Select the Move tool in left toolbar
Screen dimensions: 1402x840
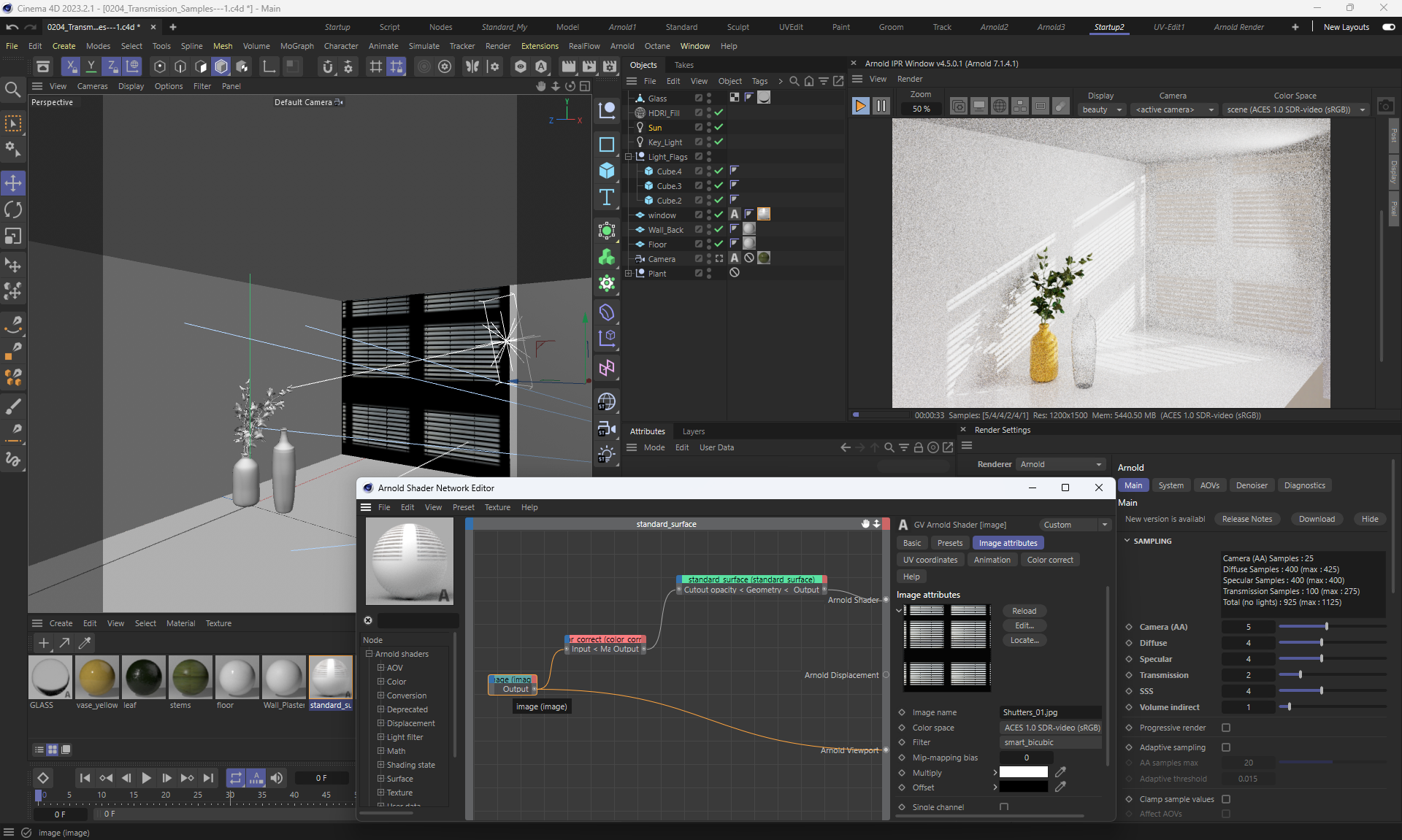coord(13,183)
